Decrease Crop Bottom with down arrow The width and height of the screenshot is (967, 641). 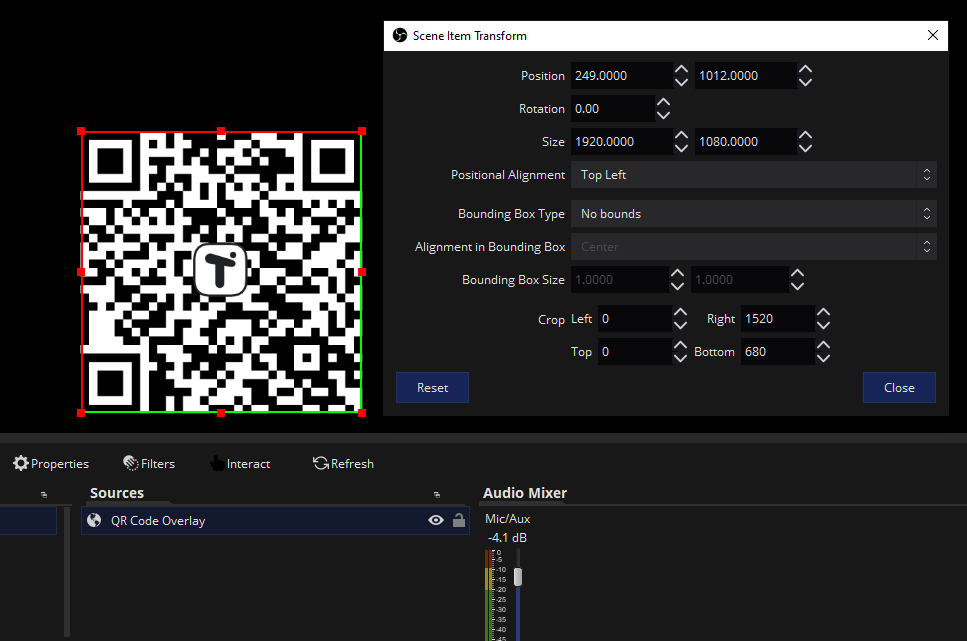(x=823, y=358)
